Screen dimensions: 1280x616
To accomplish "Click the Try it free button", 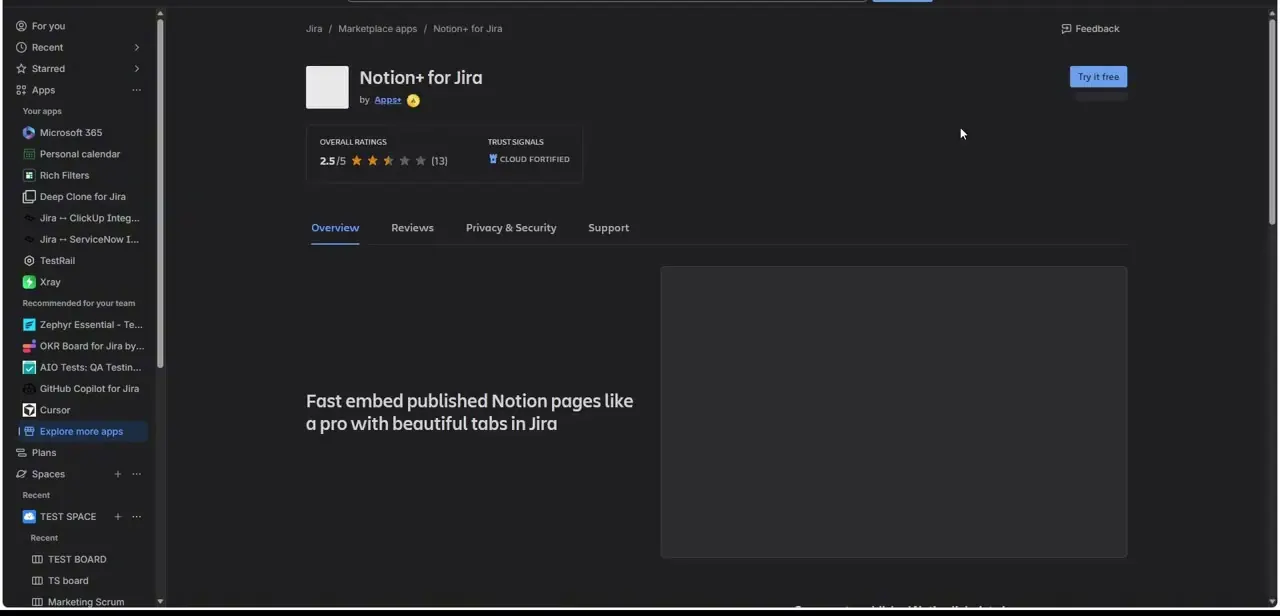I will [x=1098, y=77].
